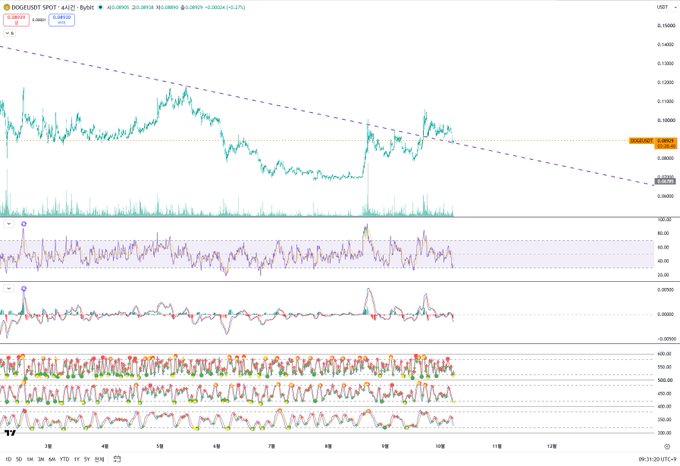680x466 pixels.
Task: Click the blue buy price button
Action: (62, 20)
